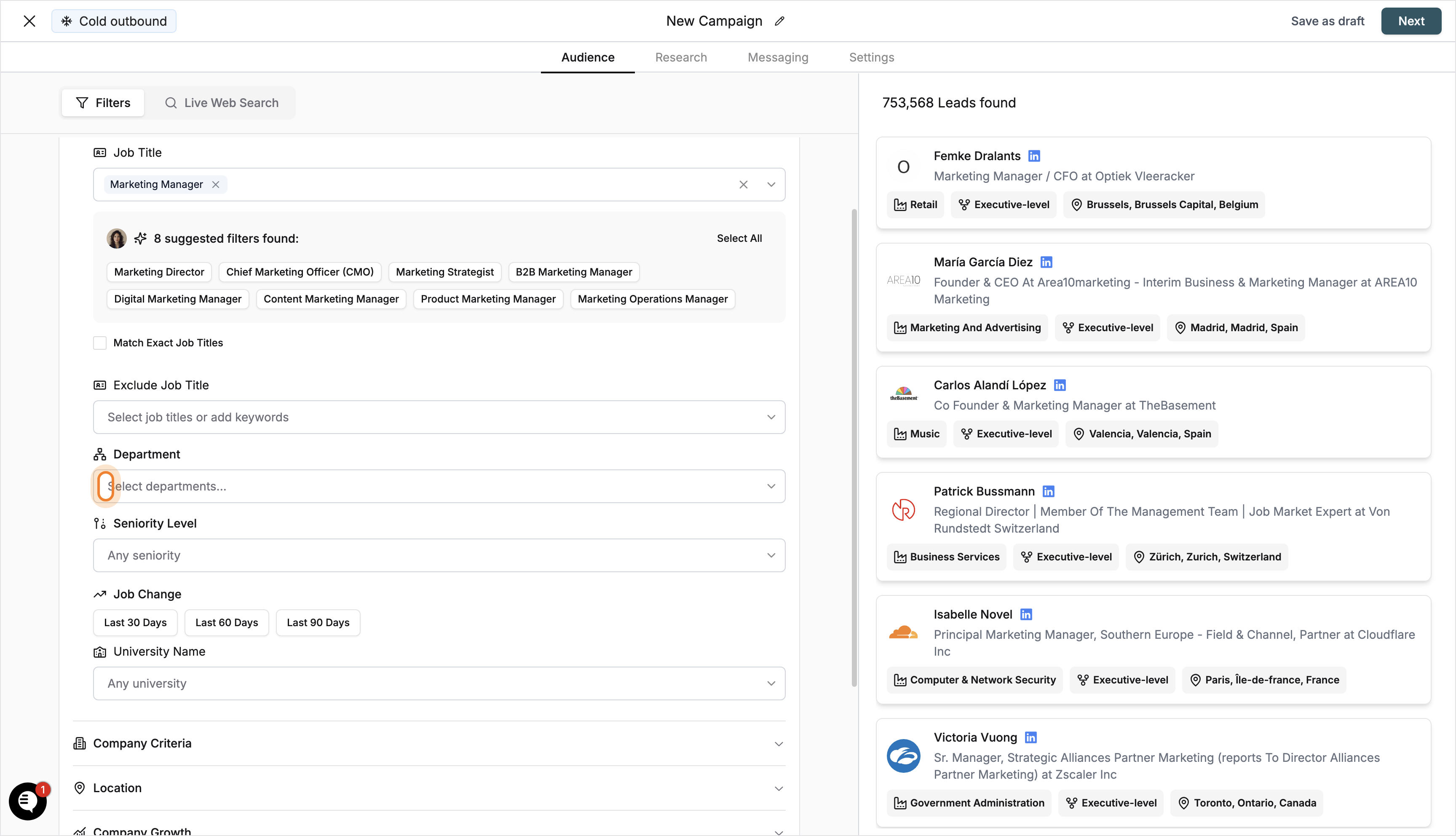Click the Live Web Search magnifier icon
This screenshot has height=836, width=1456.
pyautogui.click(x=171, y=102)
